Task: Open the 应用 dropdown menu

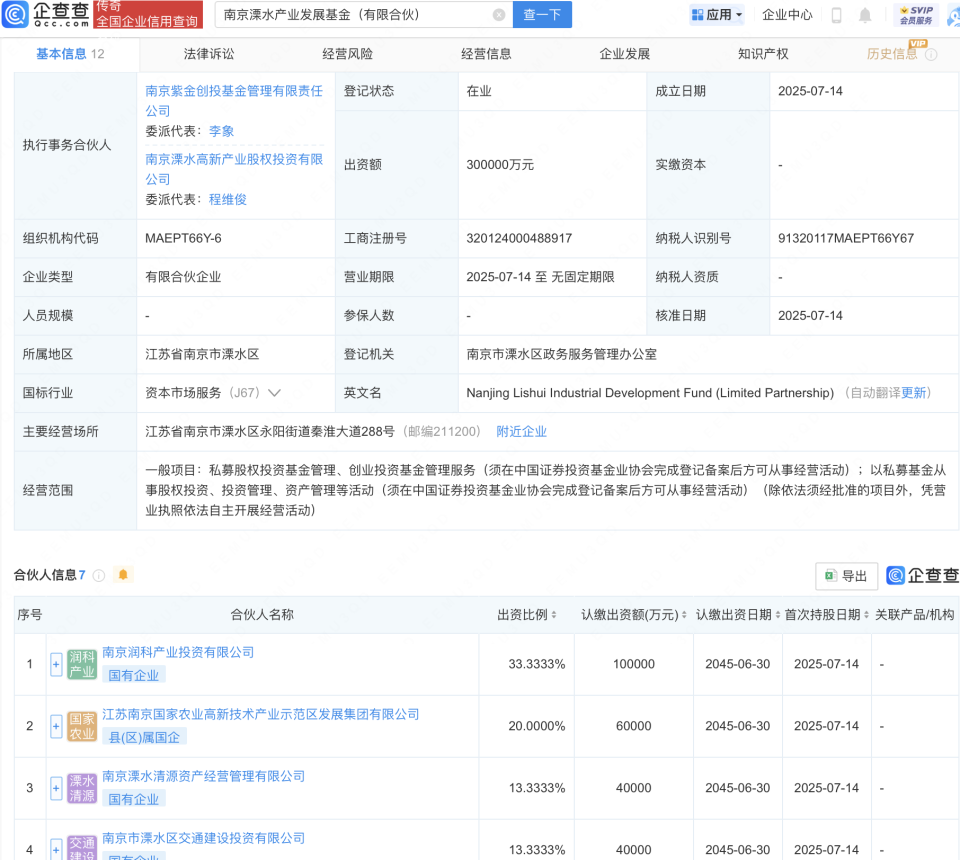Action: (x=716, y=15)
